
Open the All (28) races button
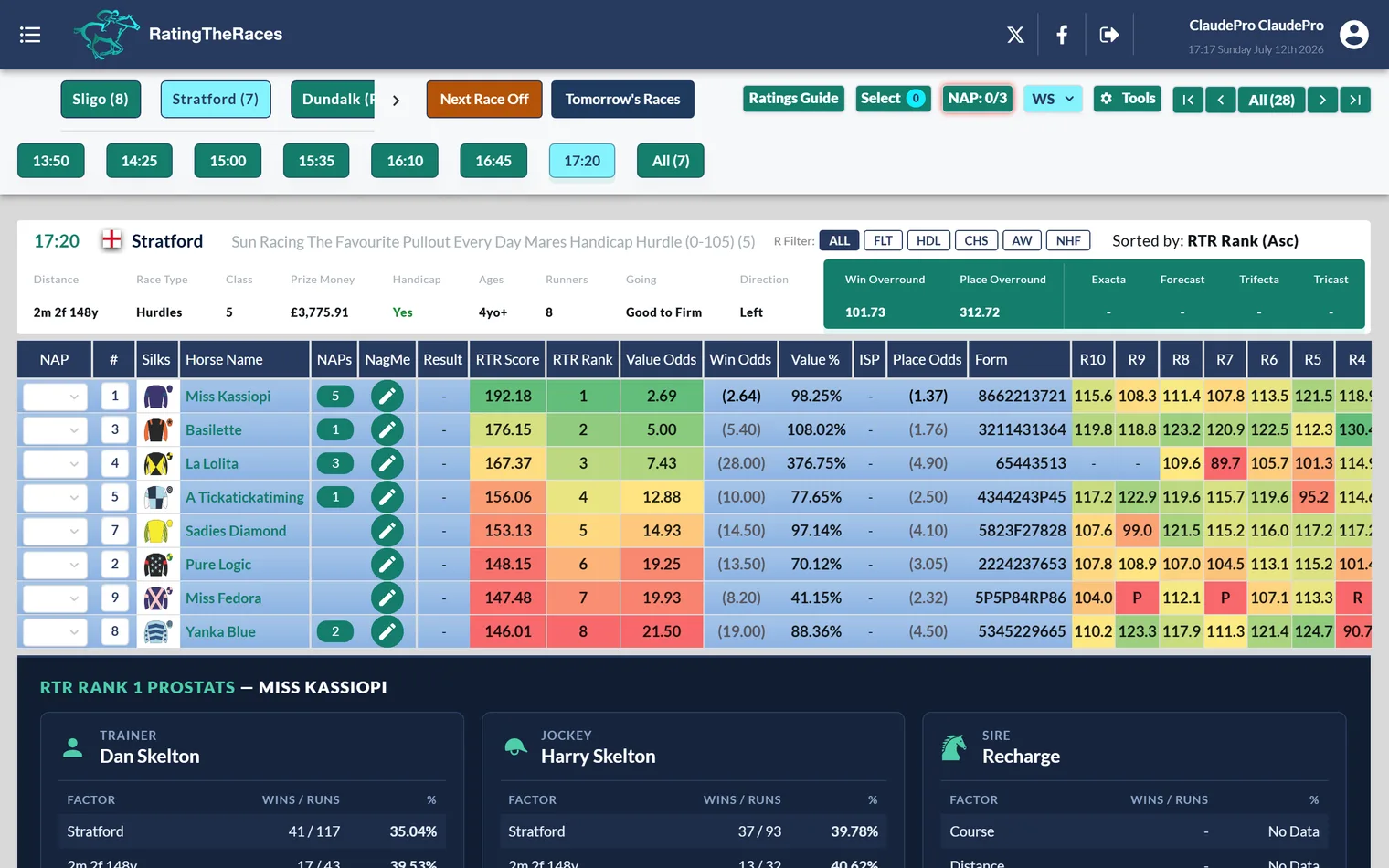click(x=1272, y=100)
